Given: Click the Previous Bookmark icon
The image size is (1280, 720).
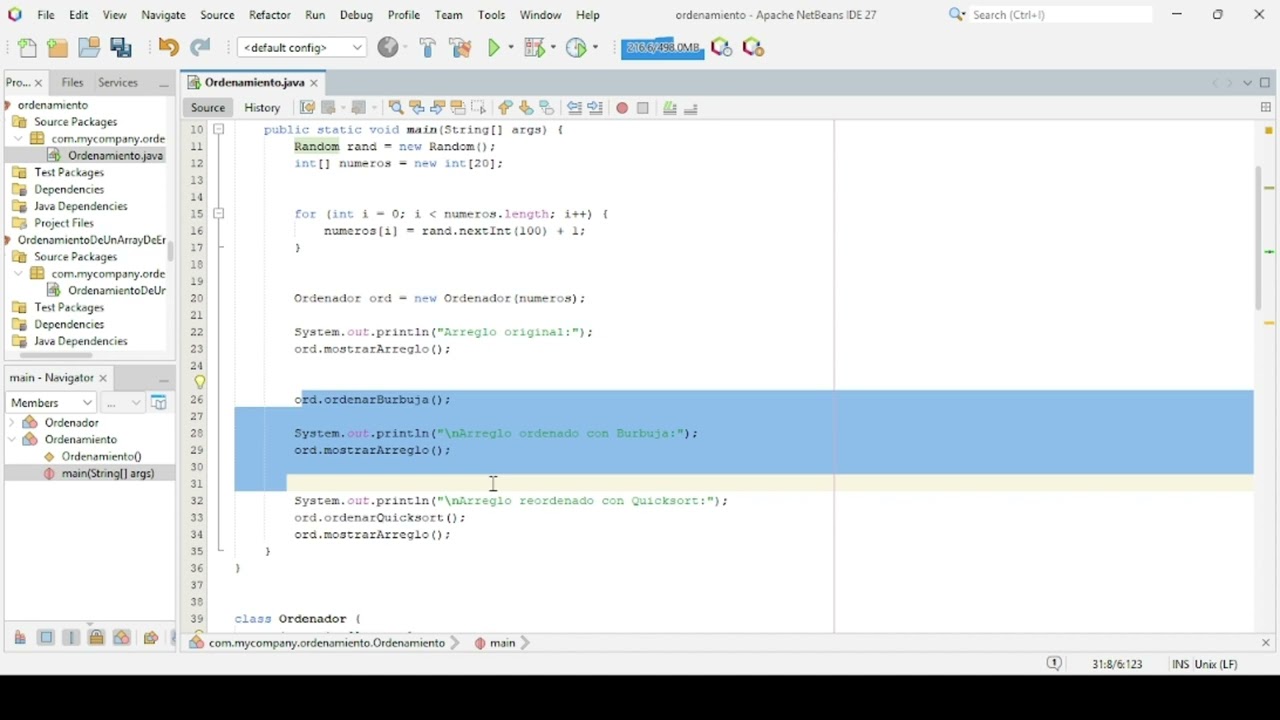Looking at the screenshot, I should 506,108.
